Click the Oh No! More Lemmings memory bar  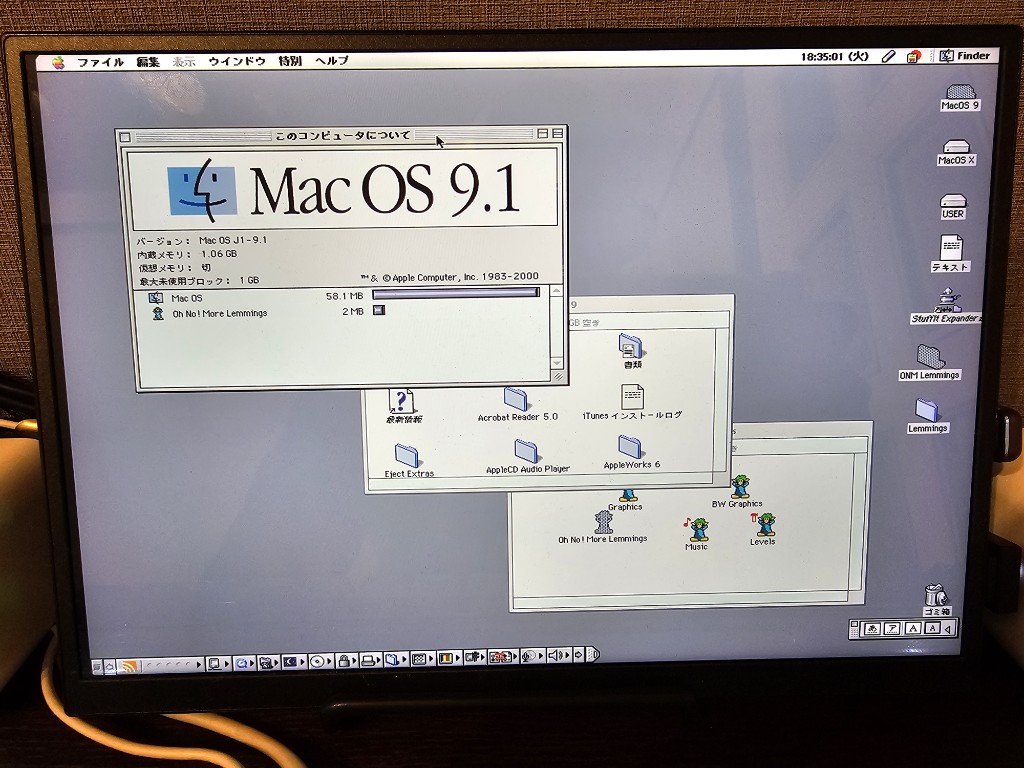[379, 310]
